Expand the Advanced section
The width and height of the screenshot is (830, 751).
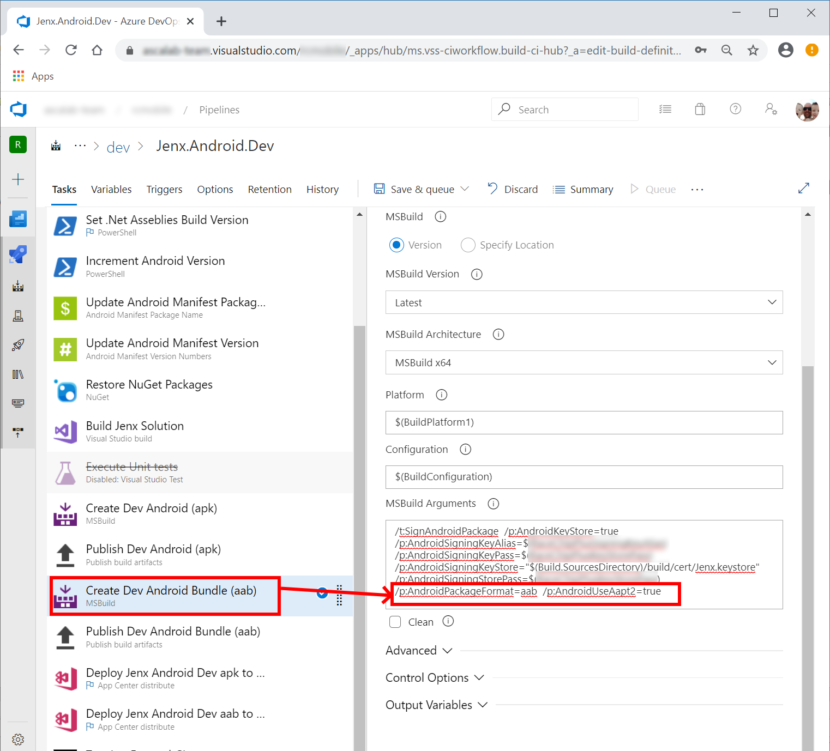(411, 650)
